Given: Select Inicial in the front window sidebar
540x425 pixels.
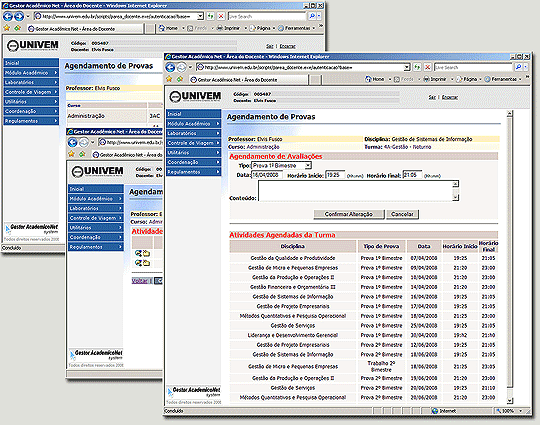Looking at the screenshot, I should click(193, 114).
